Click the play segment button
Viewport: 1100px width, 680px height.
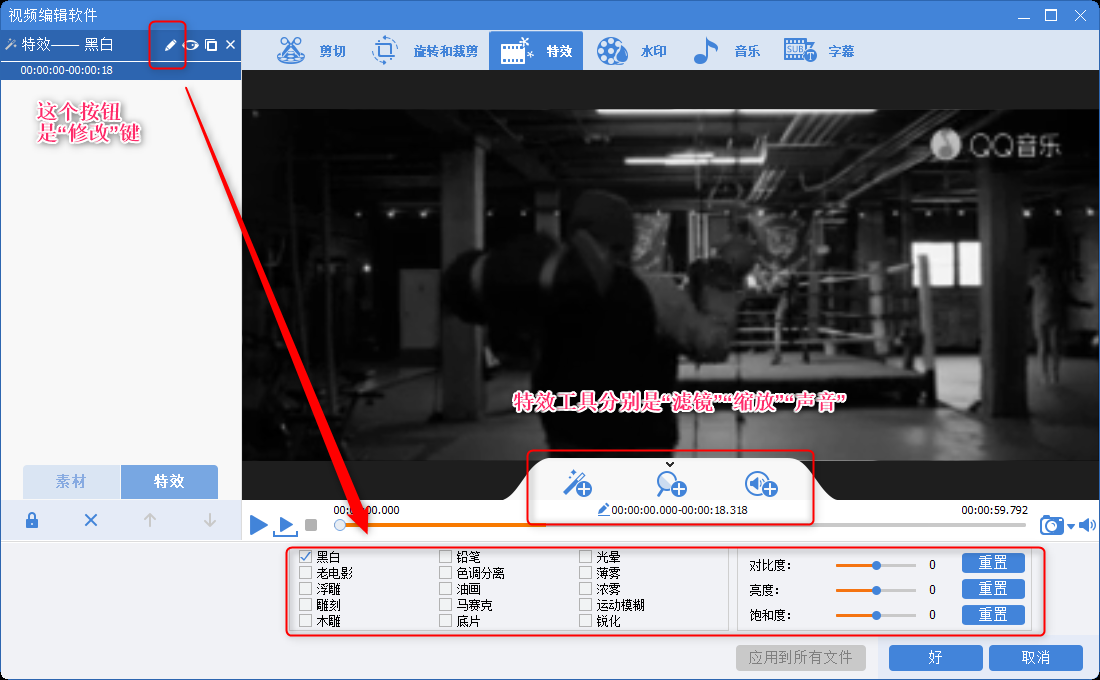pyautogui.click(x=286, y=525)
